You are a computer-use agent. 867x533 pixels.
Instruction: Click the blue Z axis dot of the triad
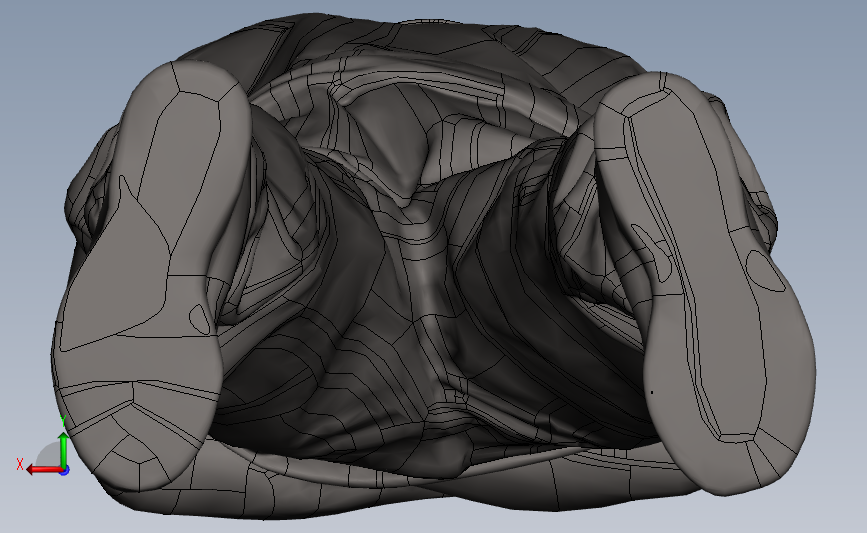tap(65, 471)
